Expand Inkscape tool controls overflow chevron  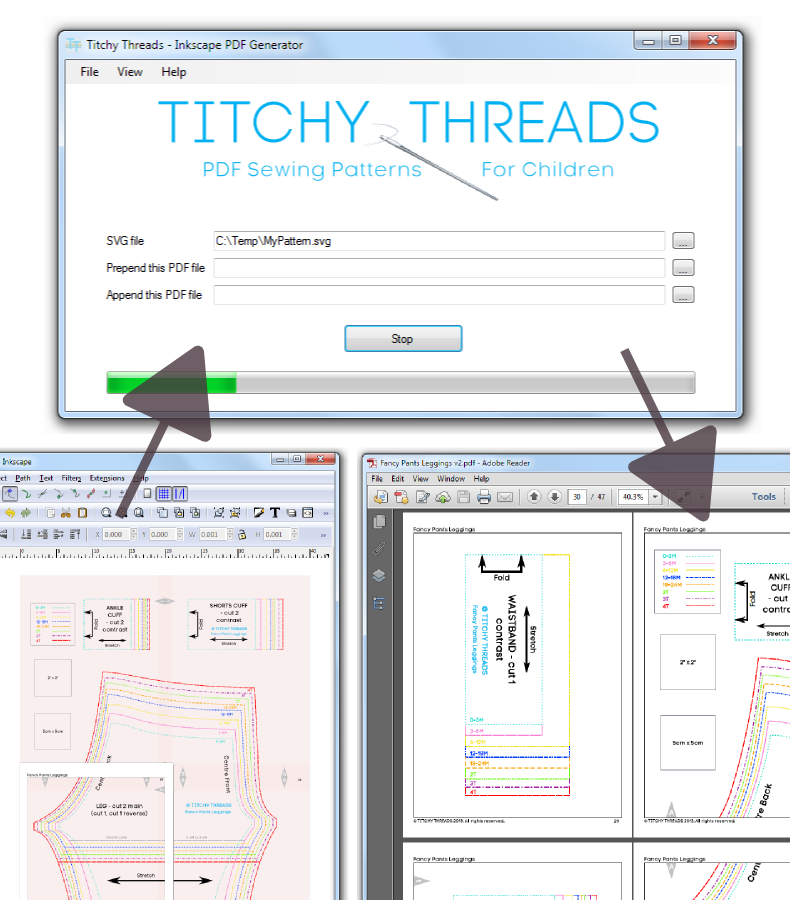[323, 535]
